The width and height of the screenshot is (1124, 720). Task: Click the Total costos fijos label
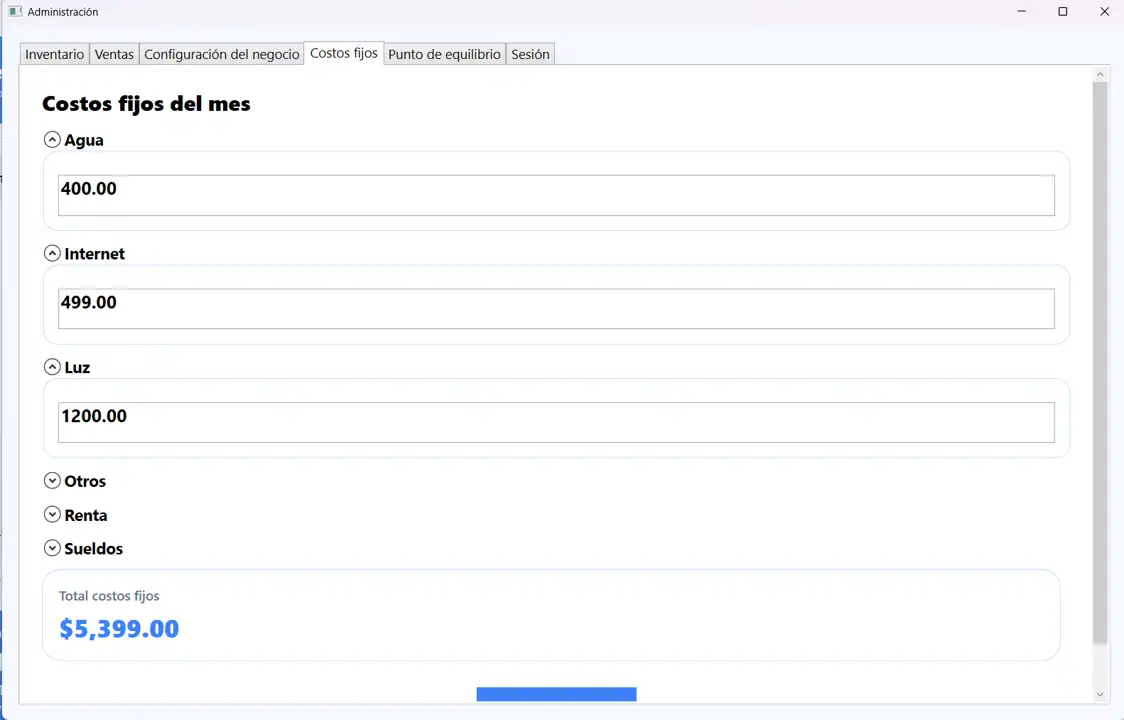point(109,596)
